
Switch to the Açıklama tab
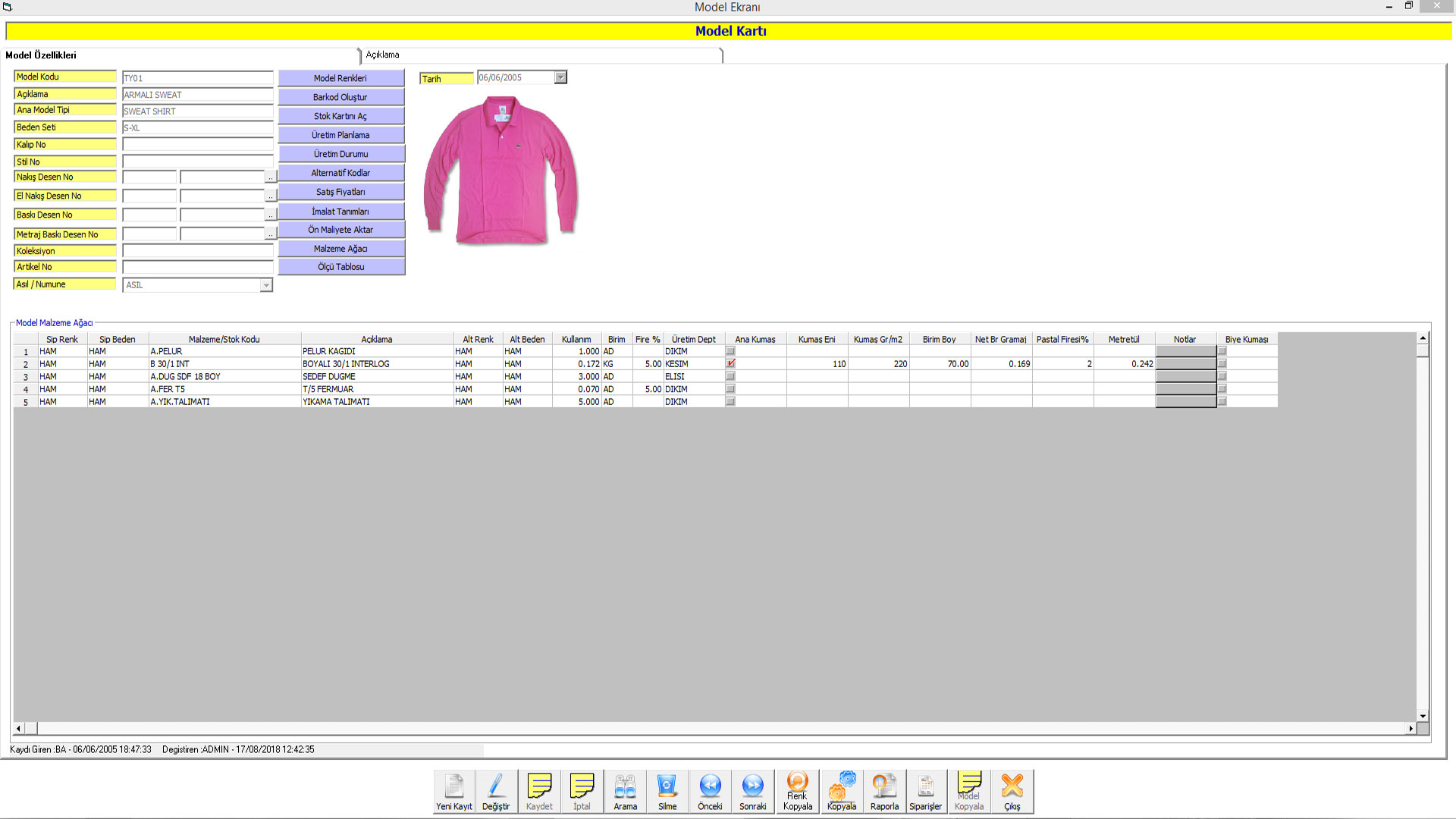pyautogui.click(x=382, y=55)
